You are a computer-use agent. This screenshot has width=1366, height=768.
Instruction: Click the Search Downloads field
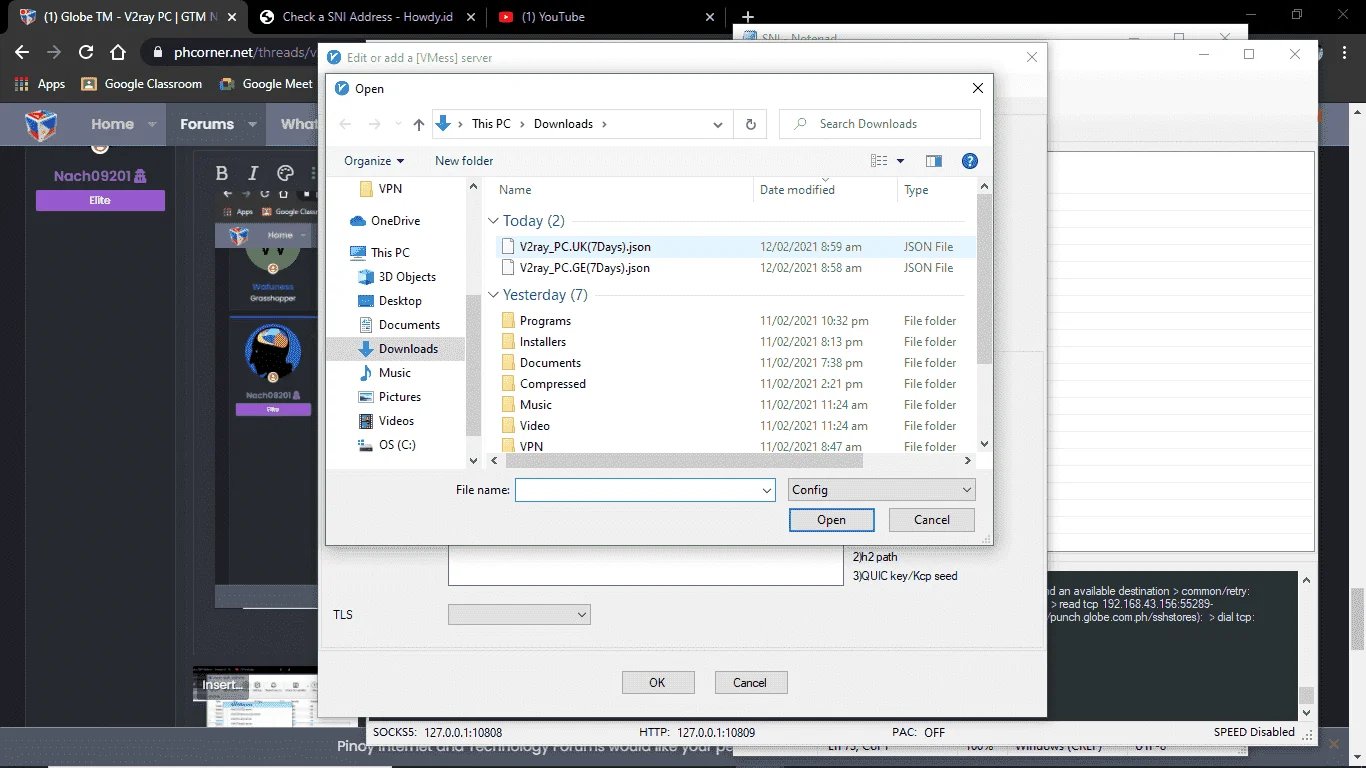pyautogui.click(x=879, y=124)
